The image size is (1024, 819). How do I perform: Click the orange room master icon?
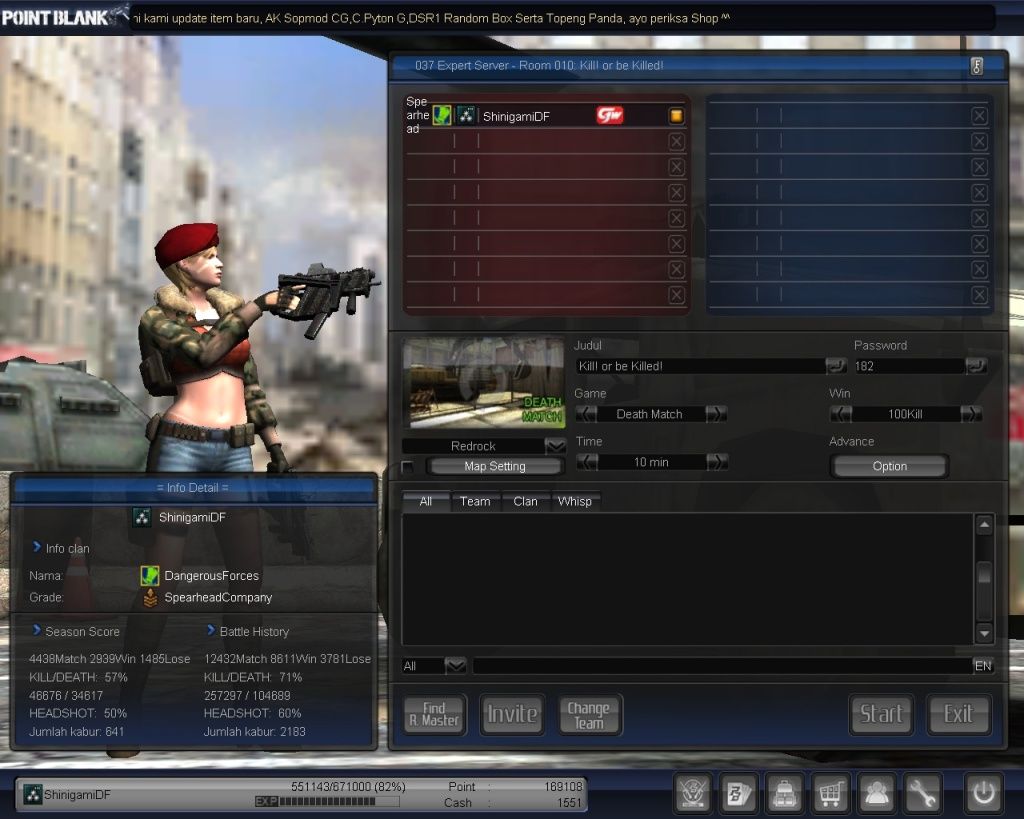tap(677, 116)
